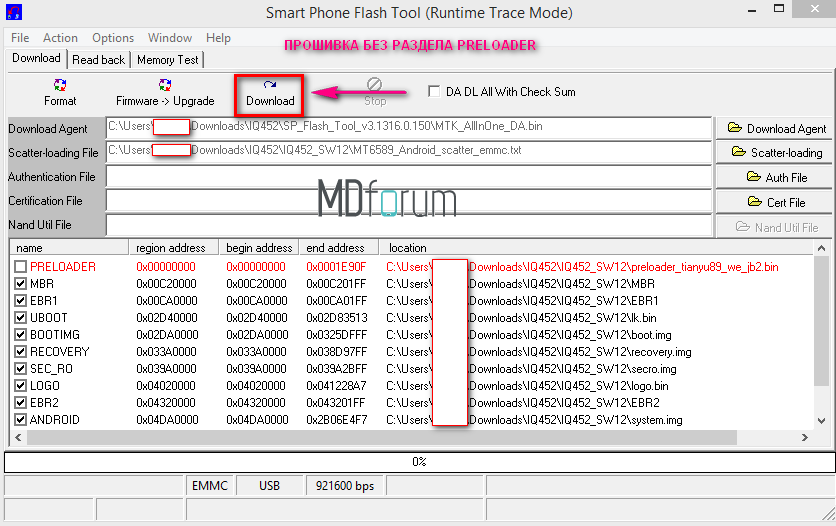Minimize the Flash Tool window

click(x=752, y=11)
